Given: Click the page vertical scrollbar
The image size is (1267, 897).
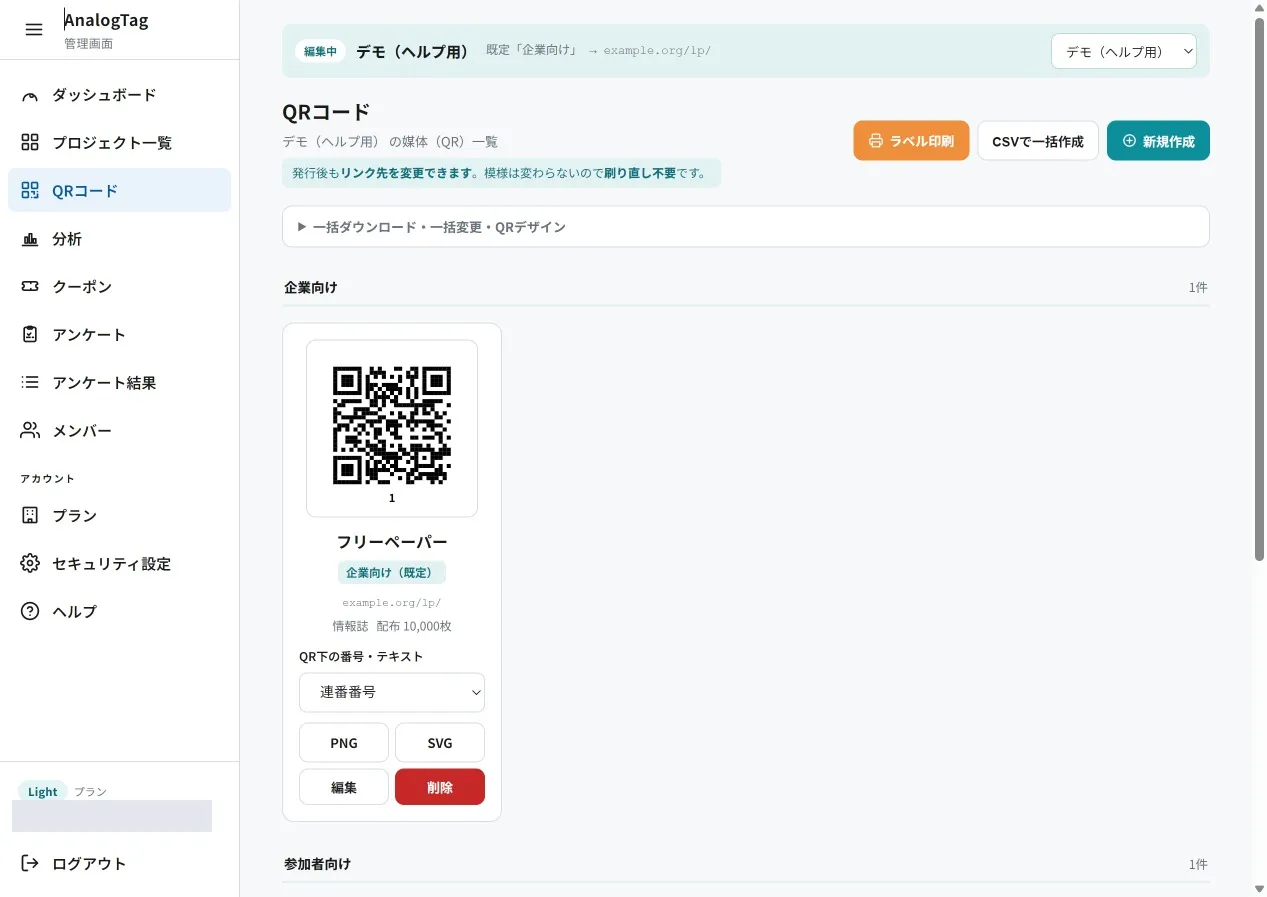Looking at the screenshot, I should 1259,290.
